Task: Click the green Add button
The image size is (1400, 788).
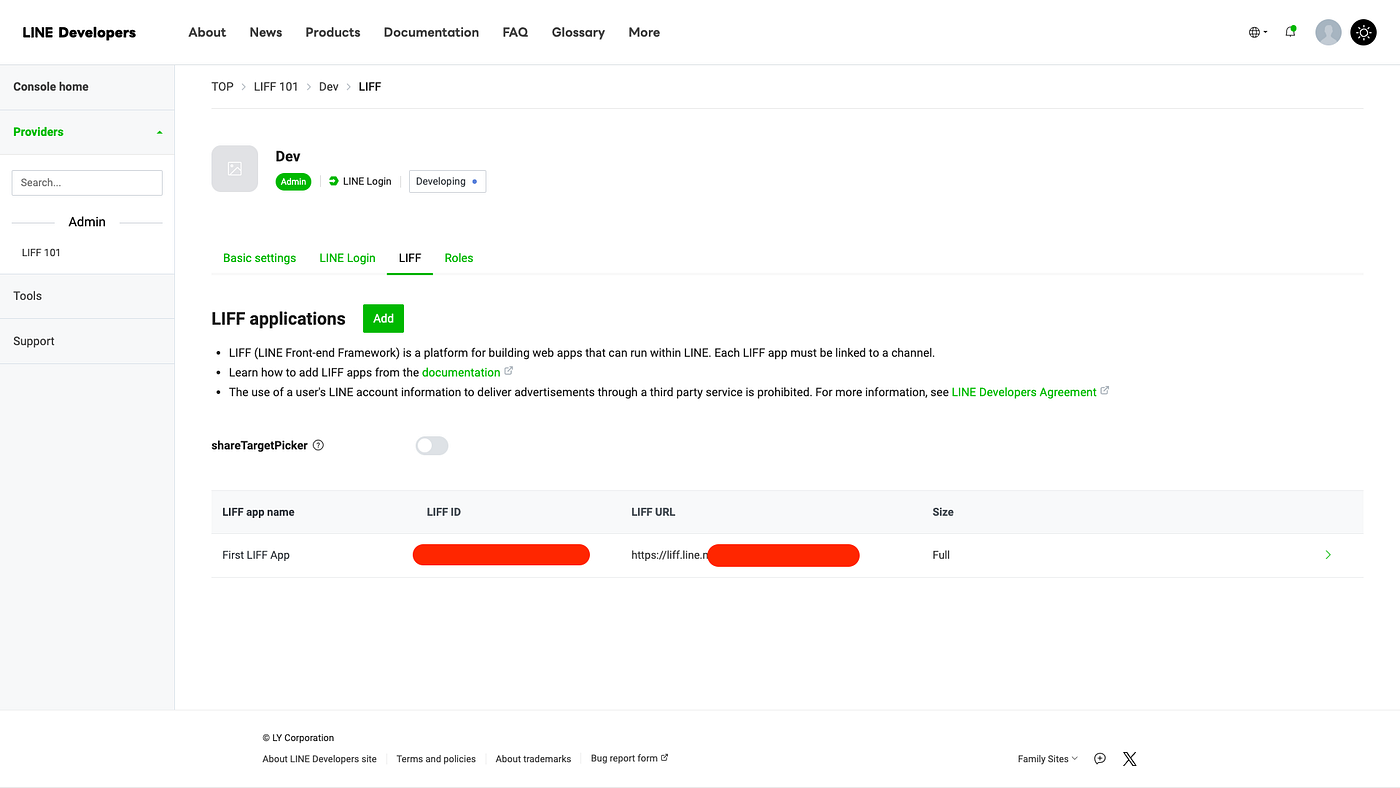Action: 383,319
